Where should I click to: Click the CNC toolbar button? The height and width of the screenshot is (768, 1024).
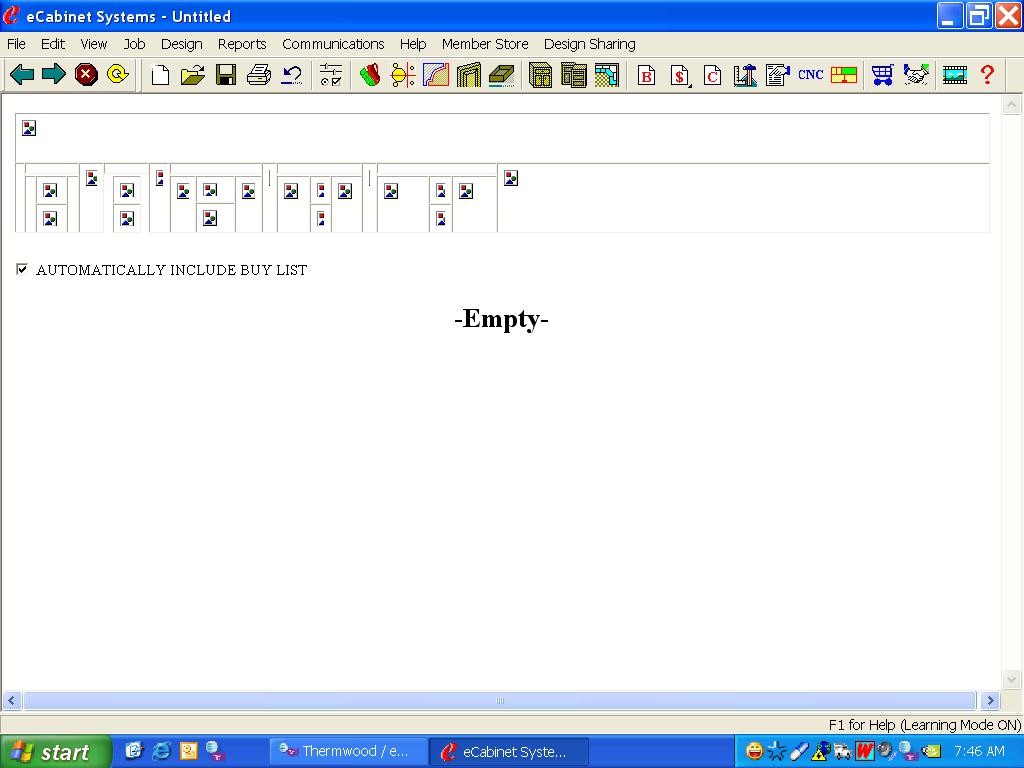tap(810, 75)
